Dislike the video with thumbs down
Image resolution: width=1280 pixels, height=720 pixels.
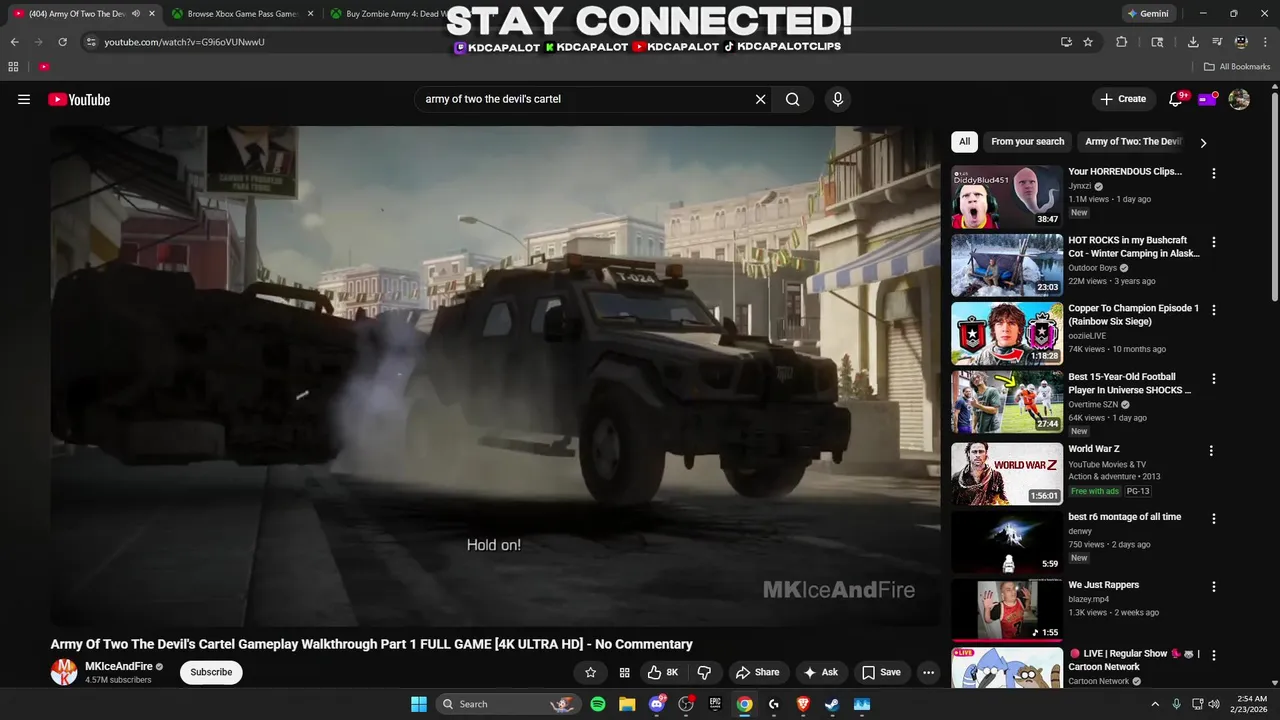pos(704,672)
